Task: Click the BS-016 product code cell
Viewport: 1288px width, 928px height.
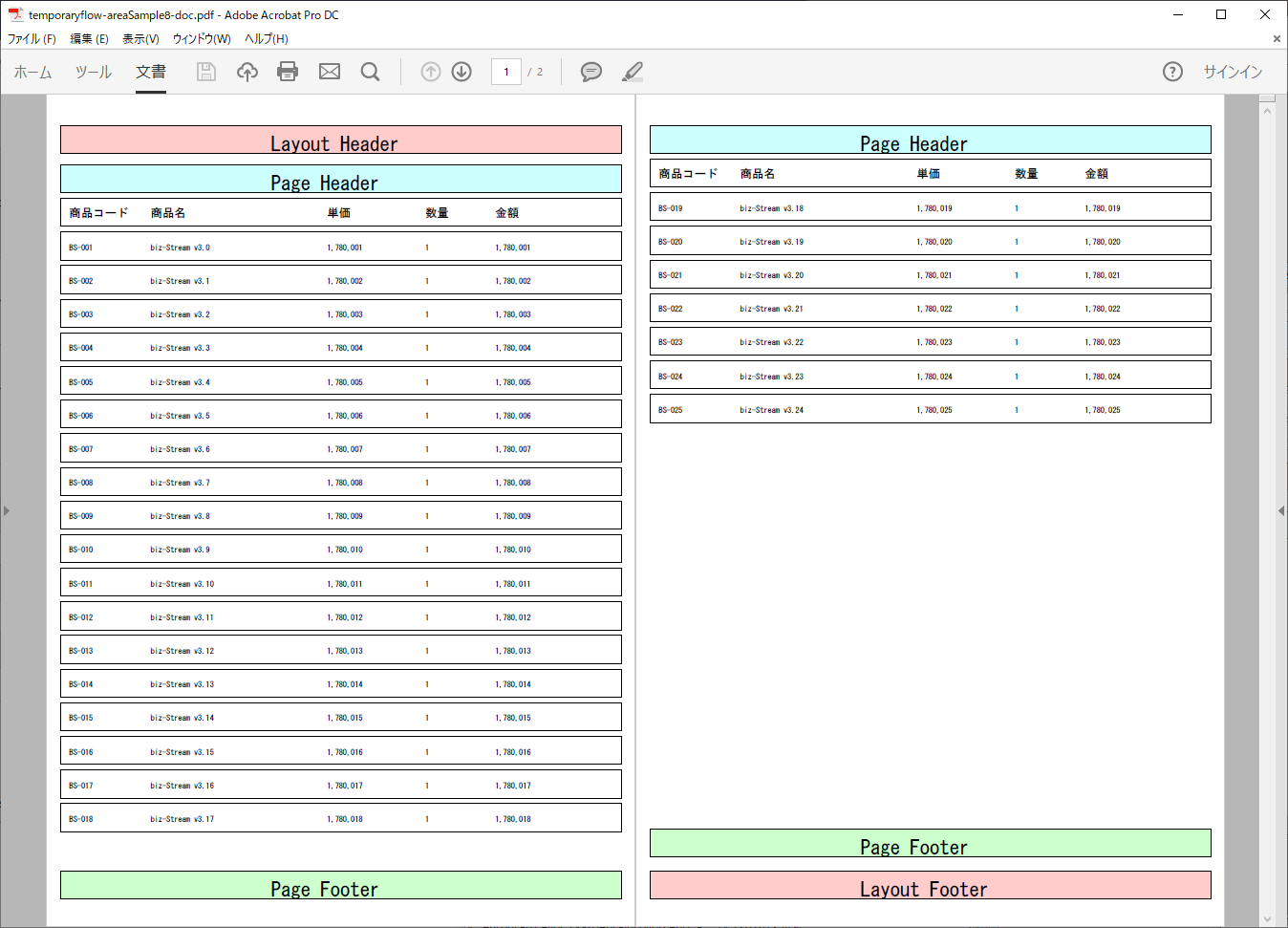Action: coord(80,752)
